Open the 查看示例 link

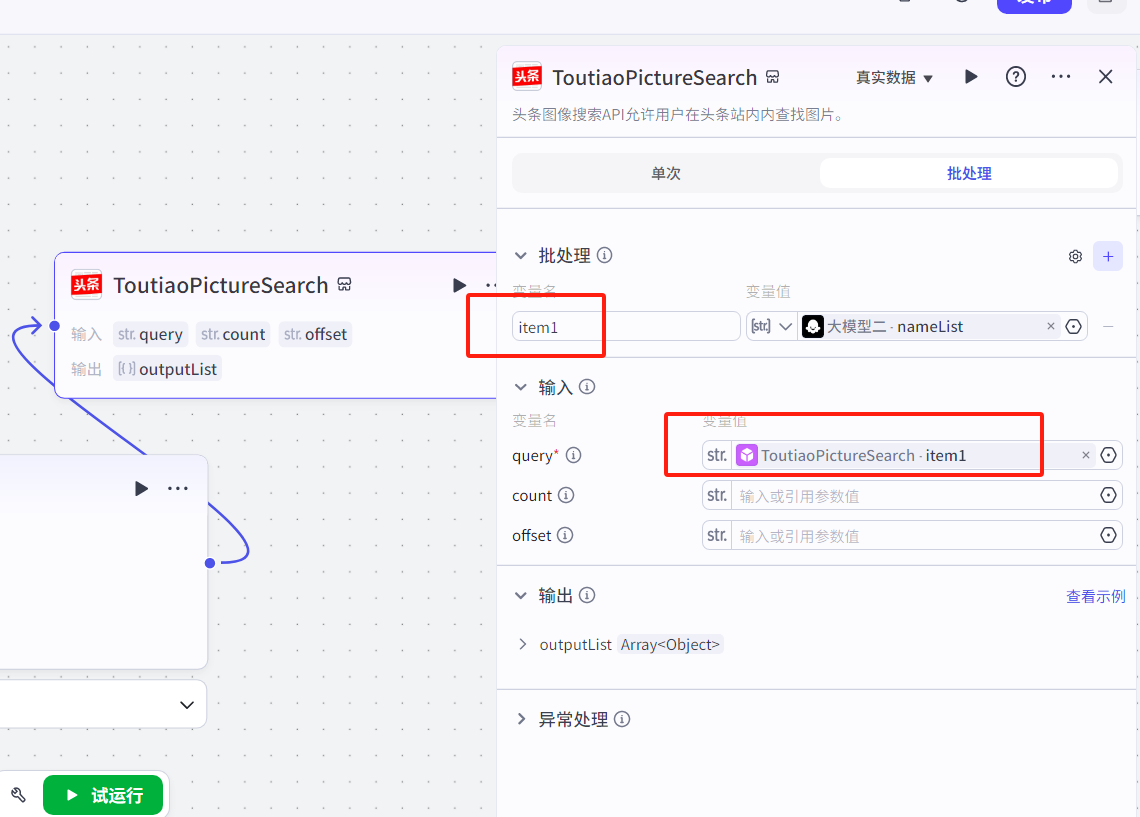pyautogui.click(x=1095, y=597)
